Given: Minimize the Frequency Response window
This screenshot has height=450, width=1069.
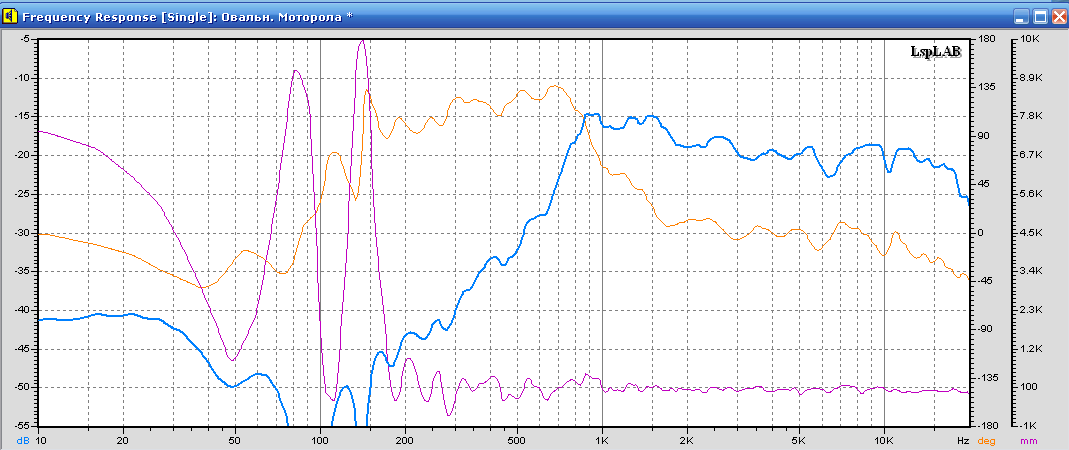Looking at the screenshot, I should click(1021, 17).
